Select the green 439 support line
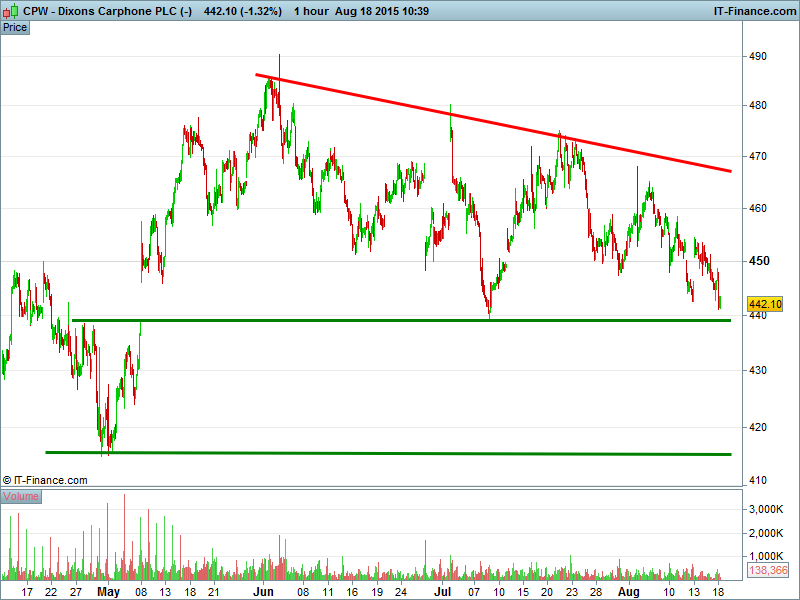The image size is (800, 600). click(x=402, y=320)
